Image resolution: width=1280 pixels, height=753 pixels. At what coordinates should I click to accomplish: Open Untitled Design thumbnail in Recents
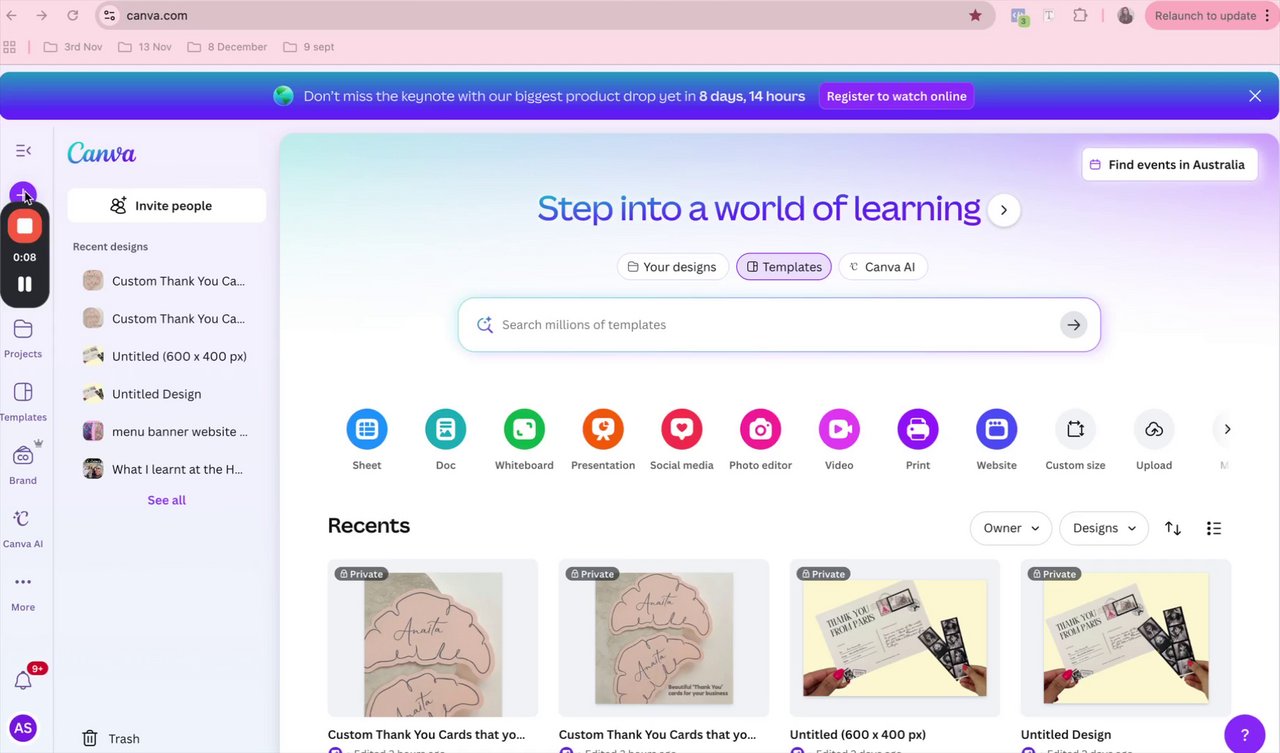pyautogui.click(x=1125, y=637)
